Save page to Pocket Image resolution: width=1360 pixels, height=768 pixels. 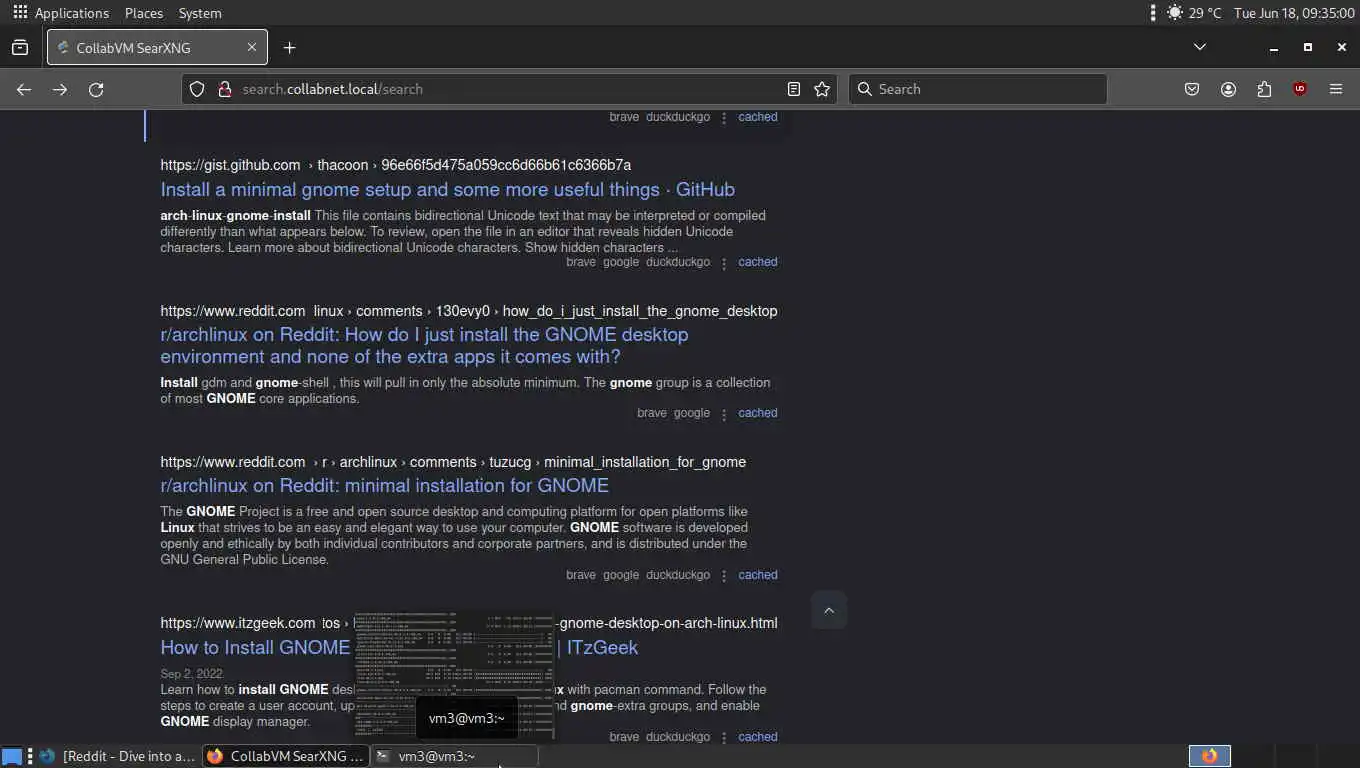pyautogui.click(x=1192, y=89)
